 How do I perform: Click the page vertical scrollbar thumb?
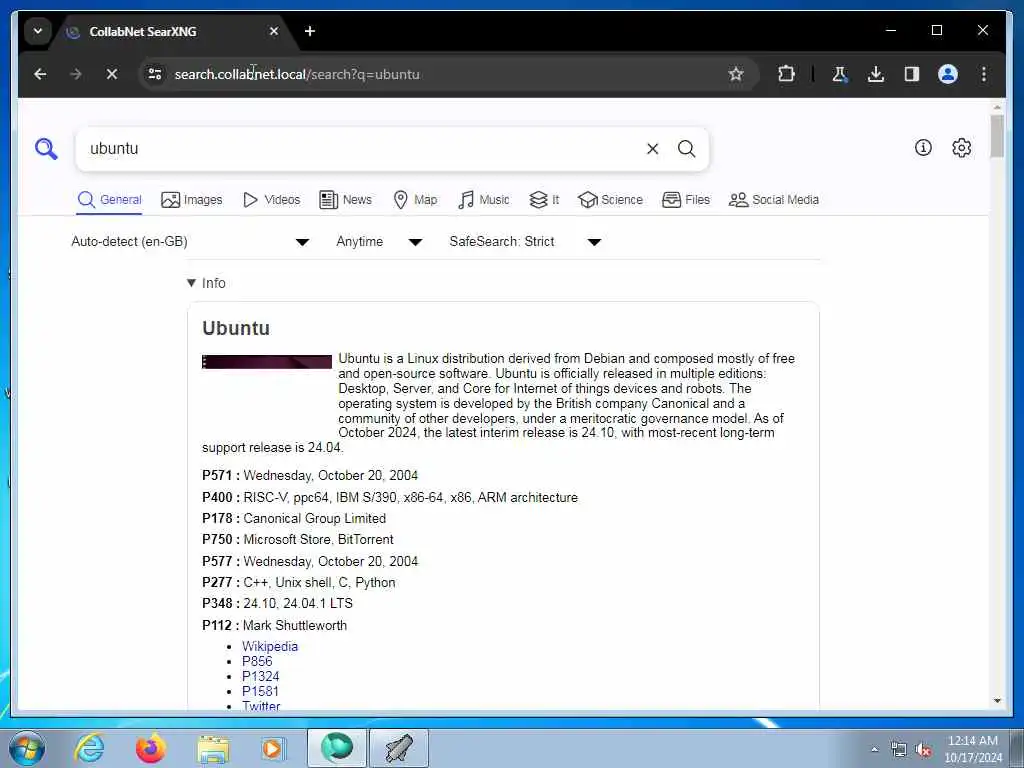pos(997,136)
